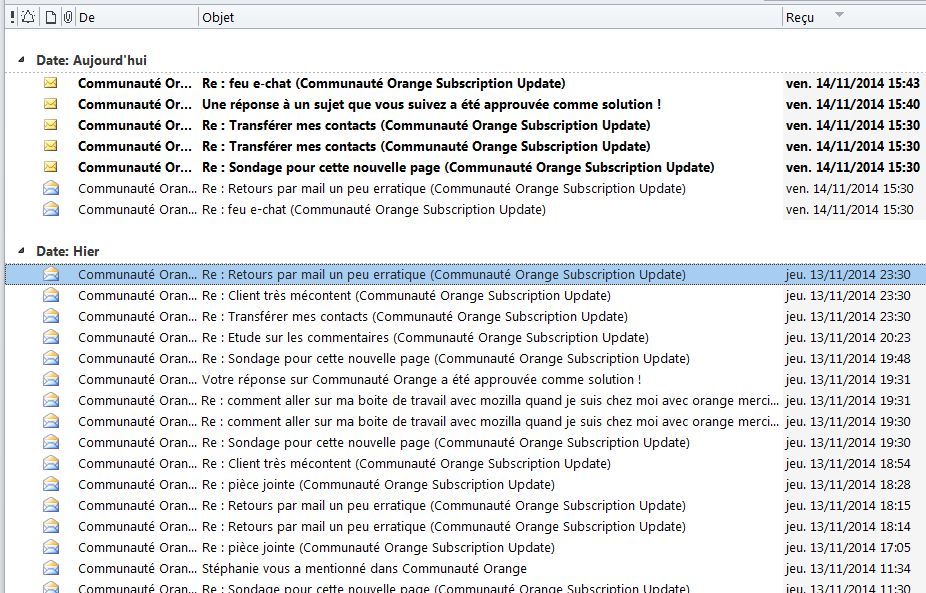Click envelope icon of unread 'Re : Transférer mes contacts'
926x593 pixels.
click(52, 124)
